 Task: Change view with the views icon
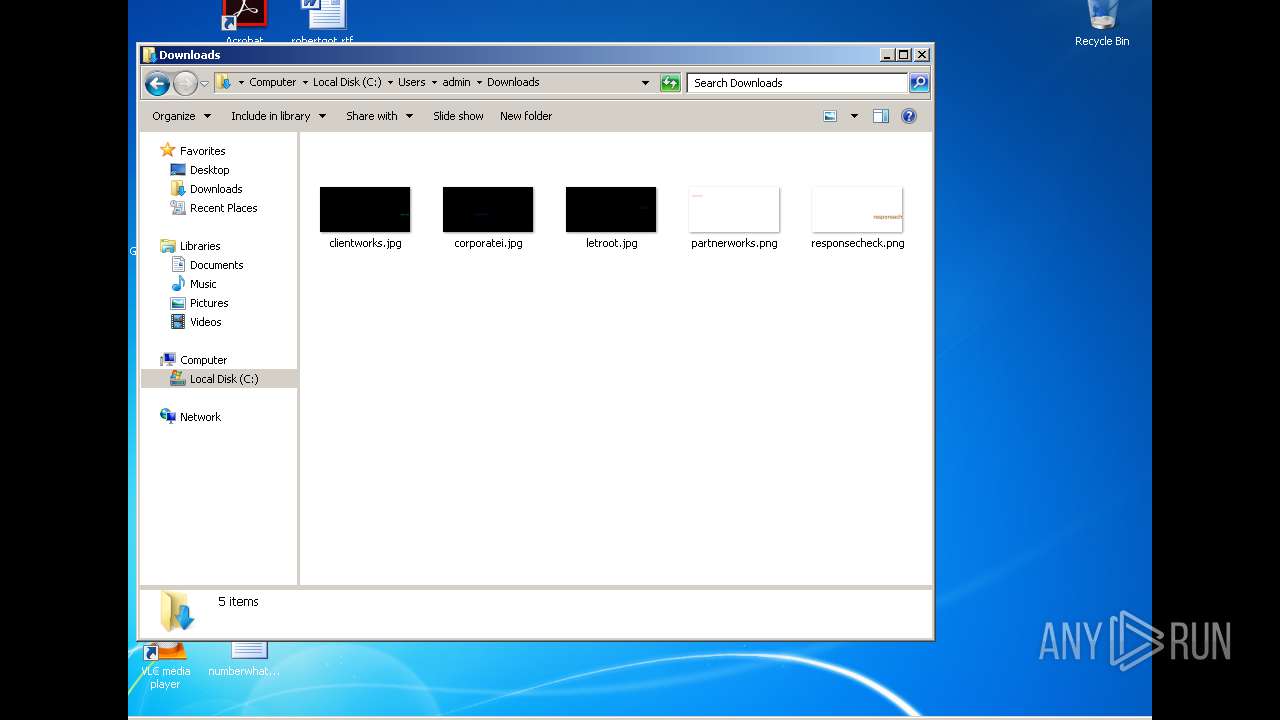pyautogui.click(x=830, y=116)
